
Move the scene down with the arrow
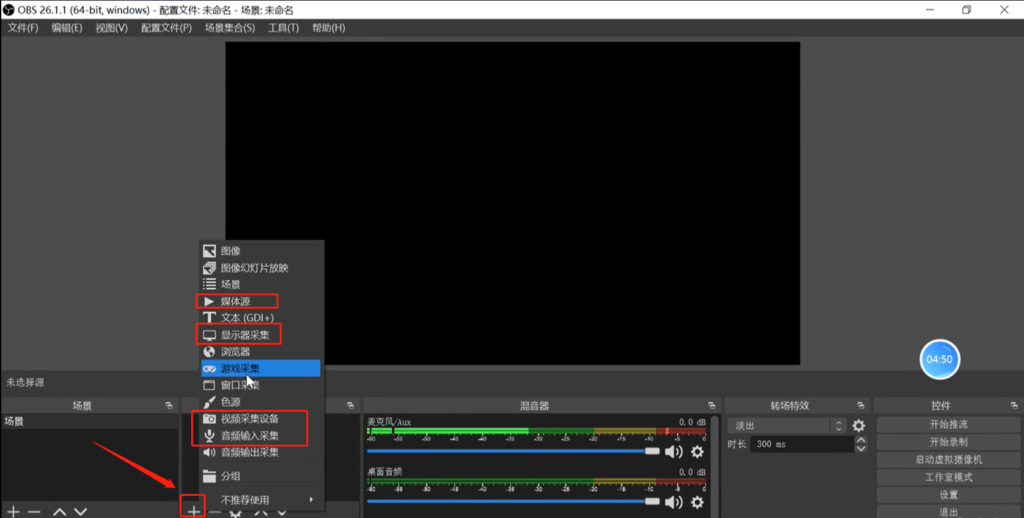point(80,511)
